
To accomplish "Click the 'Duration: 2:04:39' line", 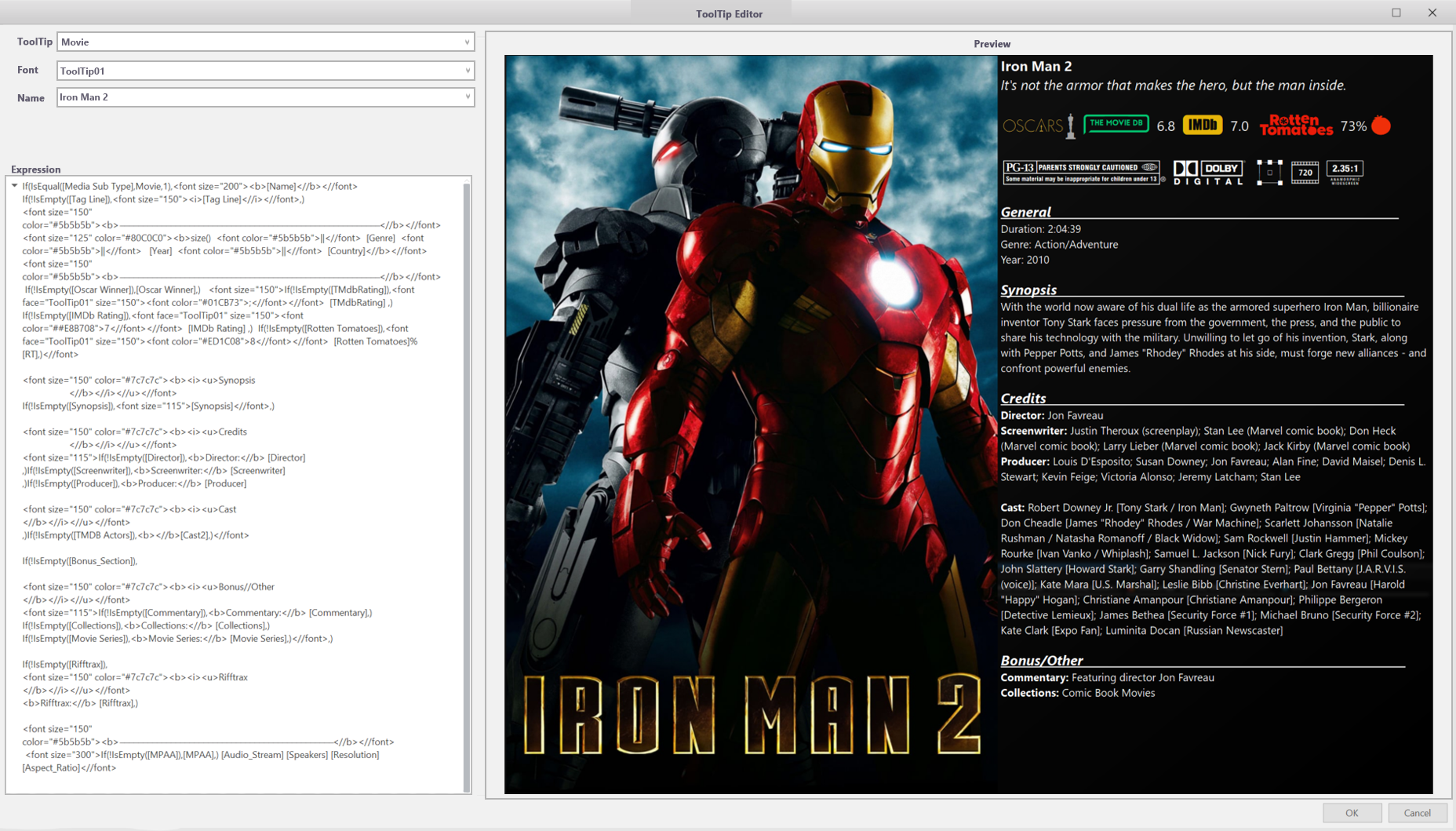I will click(1040, 229).
